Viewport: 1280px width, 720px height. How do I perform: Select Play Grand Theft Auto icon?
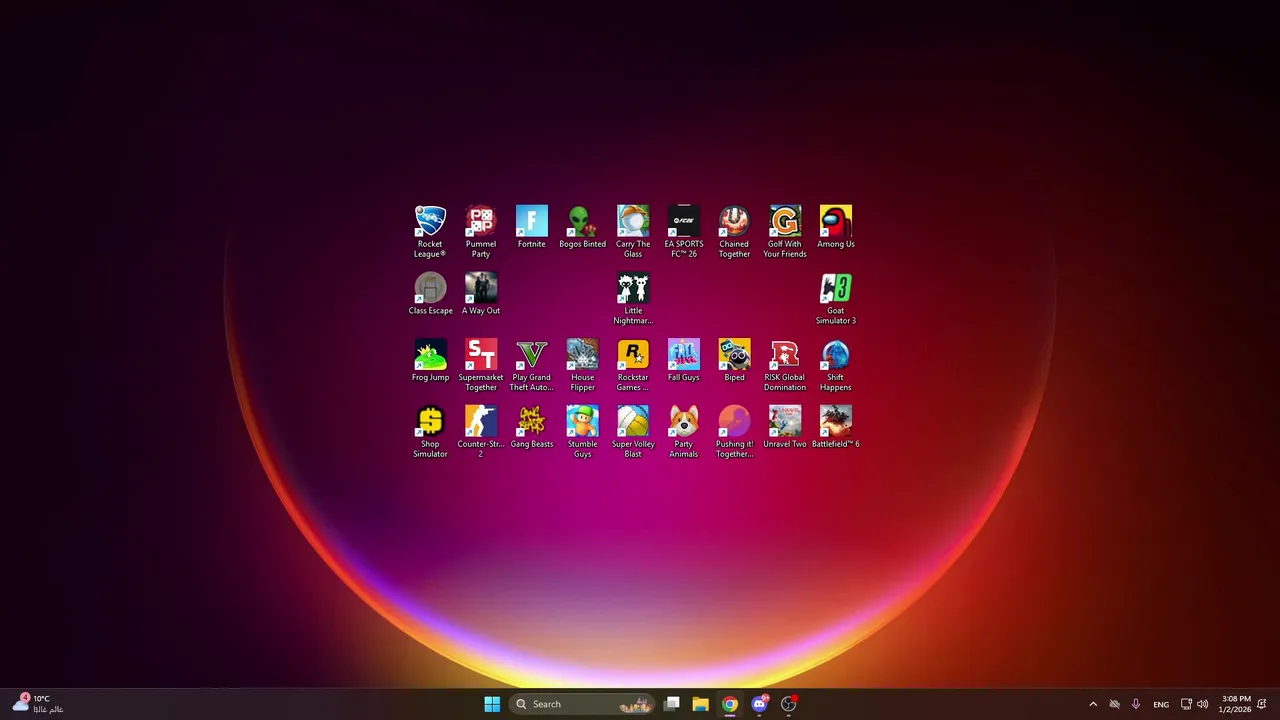532,365
